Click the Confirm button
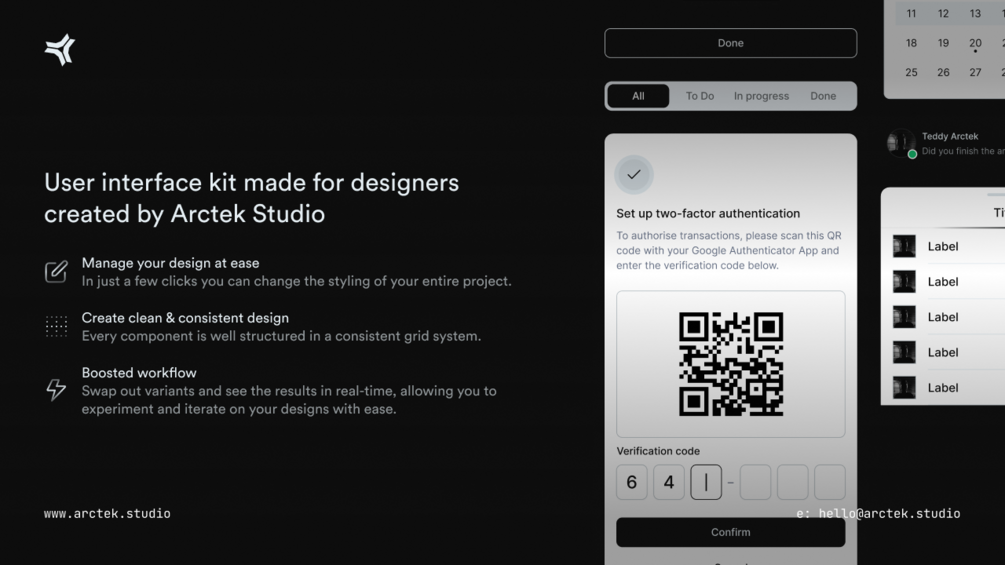 tap(731, 532)
